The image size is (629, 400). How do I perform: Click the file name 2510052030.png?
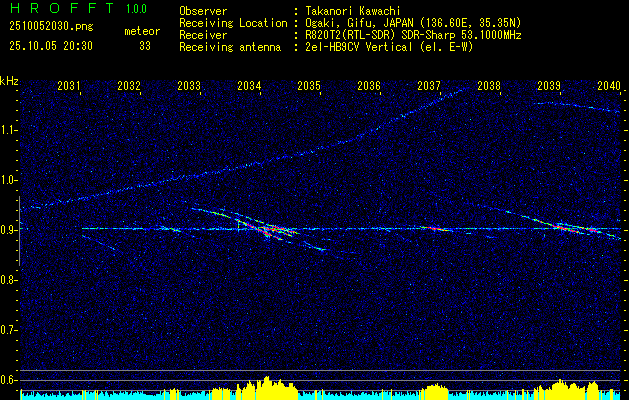click(51, 27)
